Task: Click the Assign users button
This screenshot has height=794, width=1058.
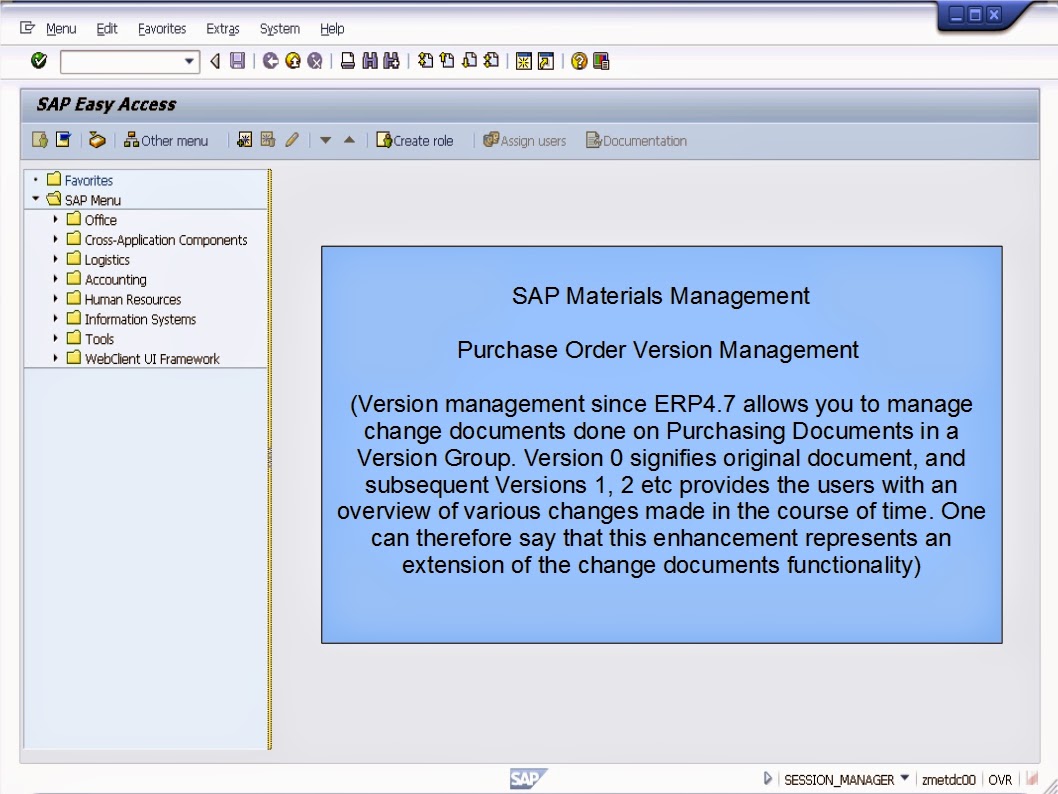Action: click(524, 140)
